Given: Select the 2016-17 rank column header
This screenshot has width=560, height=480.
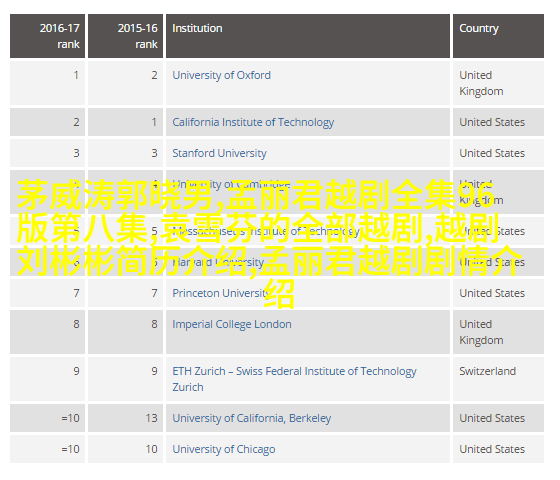Looking at the screenshot, I should point(48,36).
